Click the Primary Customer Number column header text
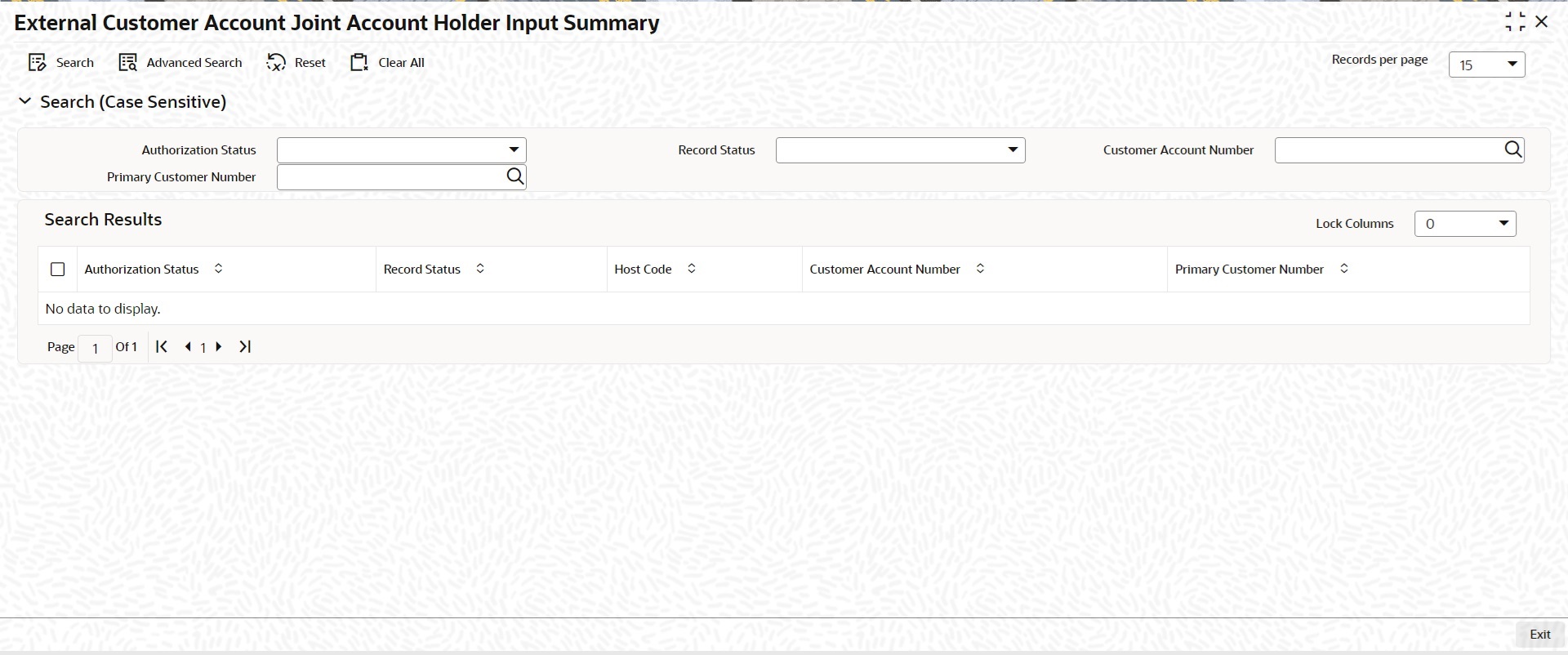The width and height of the screenshot is (1568, 655). 1249,269
